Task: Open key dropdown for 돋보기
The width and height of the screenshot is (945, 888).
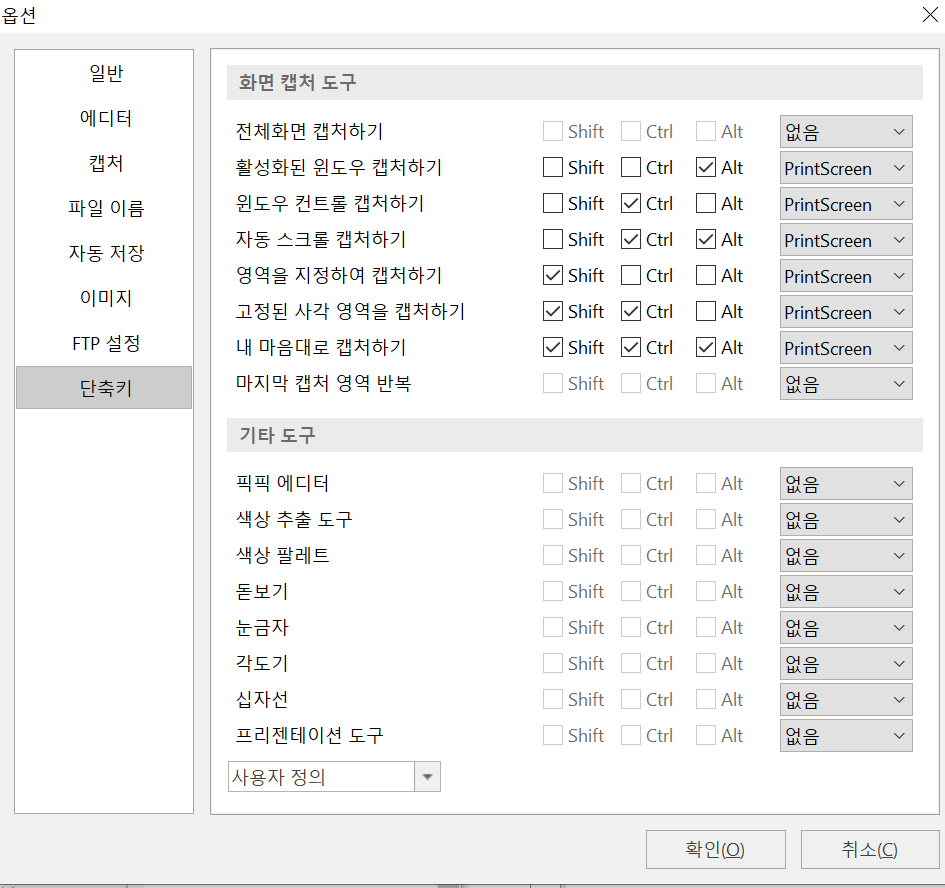Action: coord(846,591)
